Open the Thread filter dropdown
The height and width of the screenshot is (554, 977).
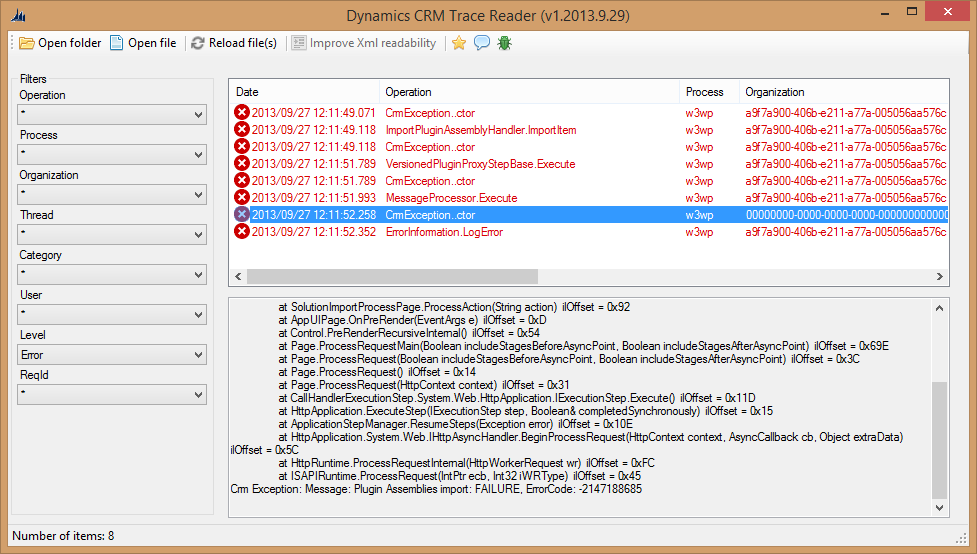pos(112,234)
